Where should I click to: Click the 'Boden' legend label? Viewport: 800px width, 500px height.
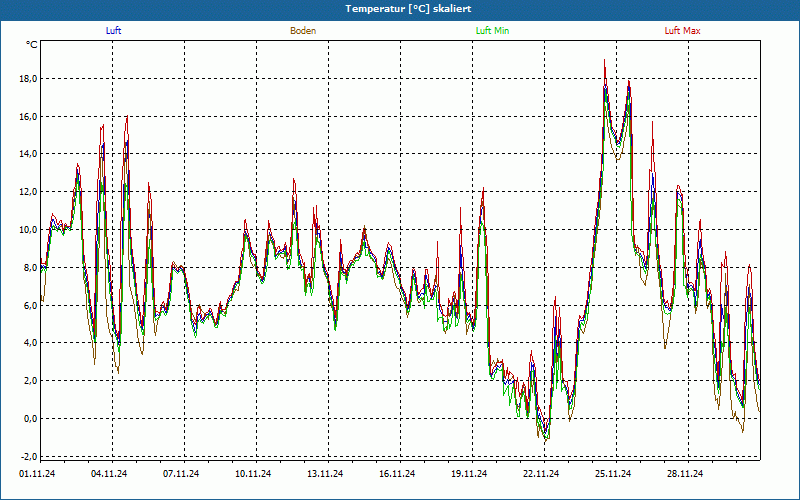303,31
